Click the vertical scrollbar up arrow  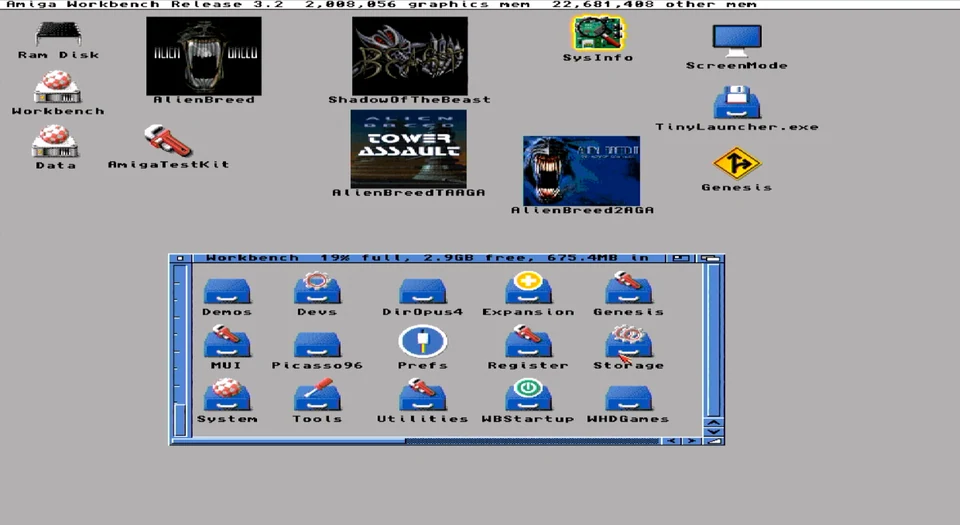pyautogui.click(x=714, y=422)
